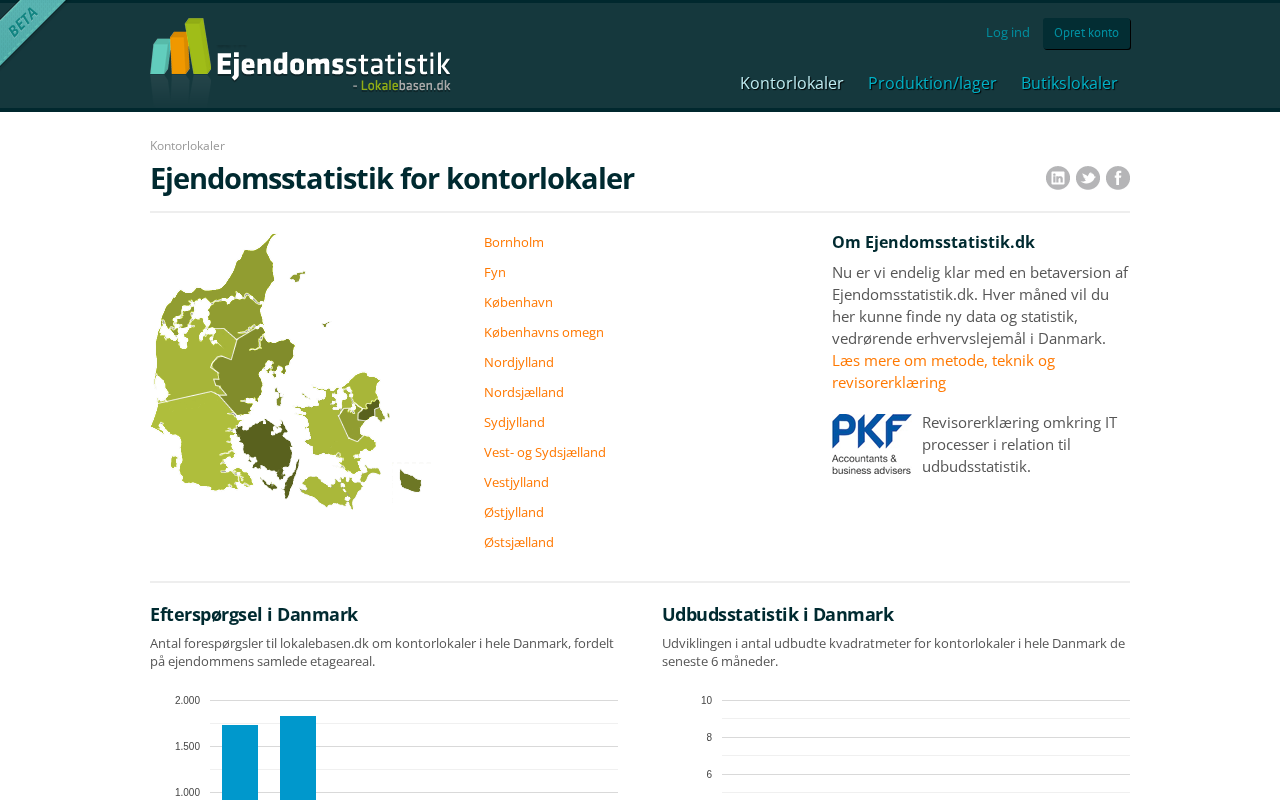Click the Denmark region map
This screenshot has width=1280, height=800.
[289, 372]
